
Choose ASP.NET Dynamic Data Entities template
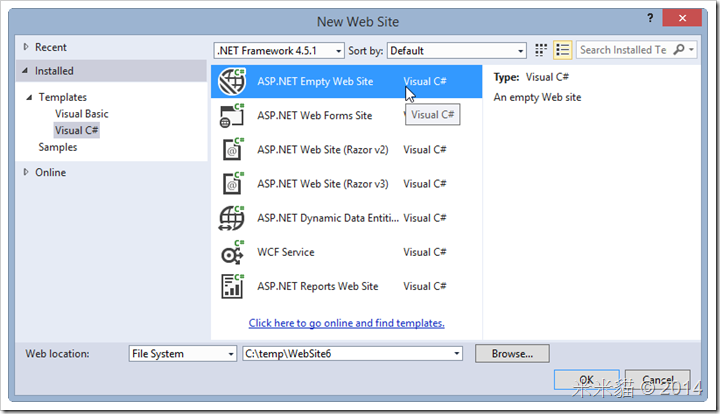point(346,218)
